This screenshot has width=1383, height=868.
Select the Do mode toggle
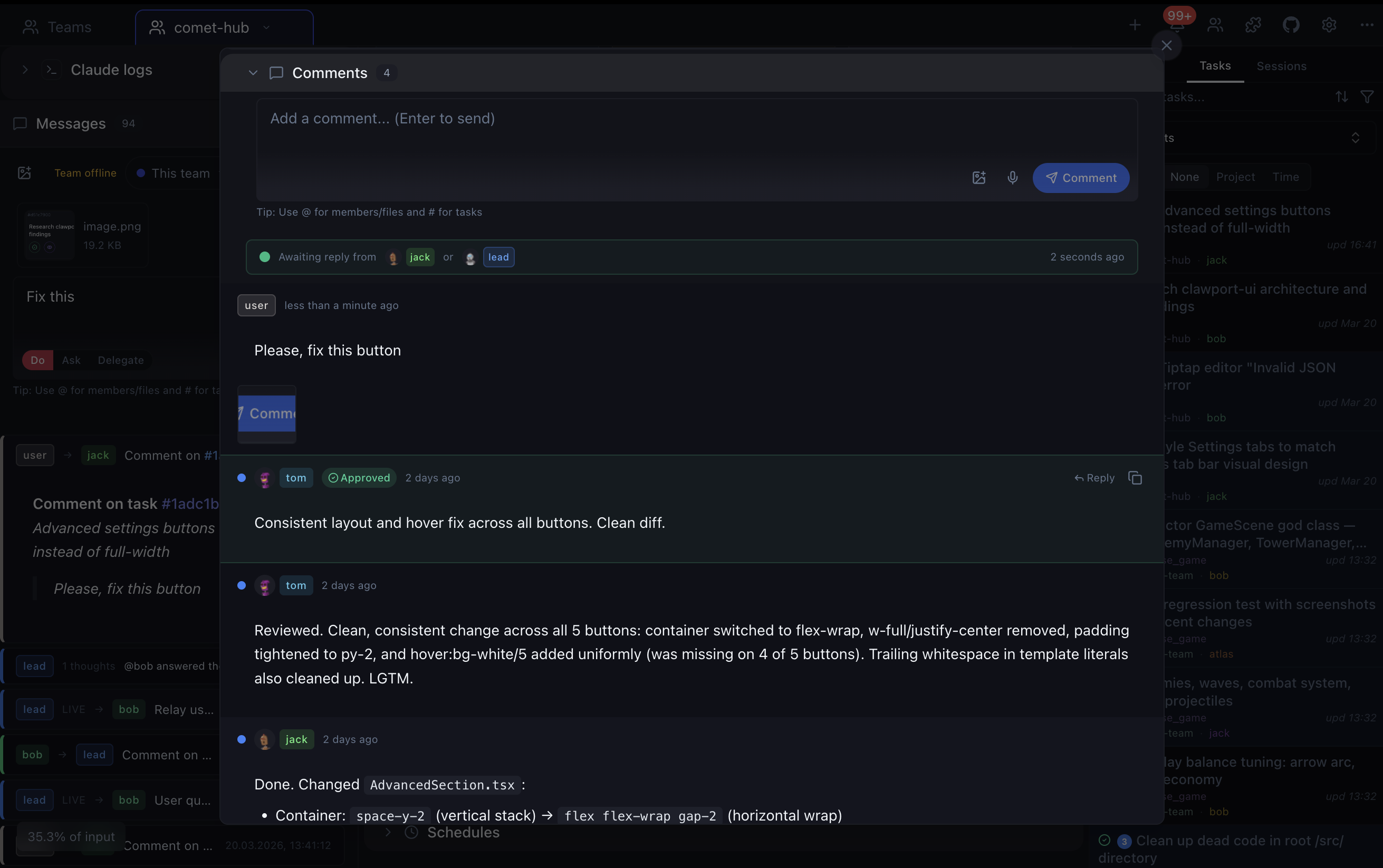[x=37, y=360]
